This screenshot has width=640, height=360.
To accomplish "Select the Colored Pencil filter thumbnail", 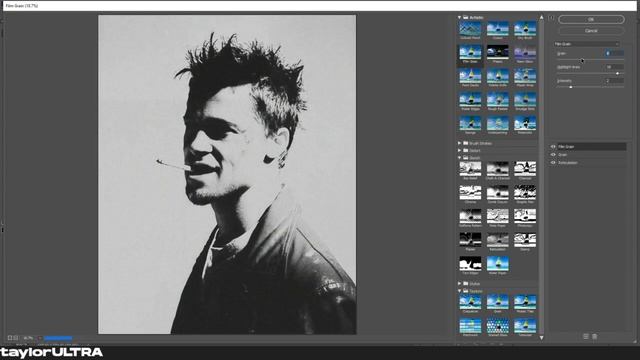I will 470,30.
